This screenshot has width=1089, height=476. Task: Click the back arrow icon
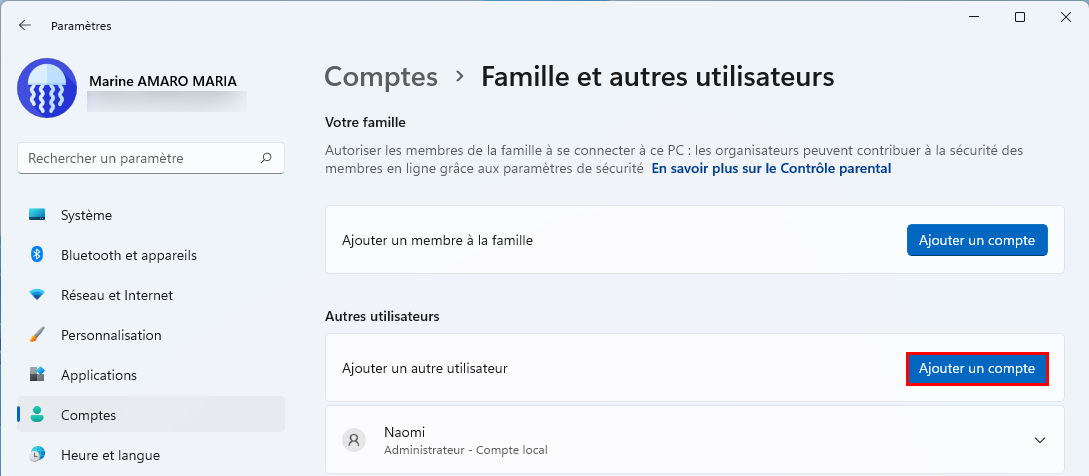click(x=25, y=25)
